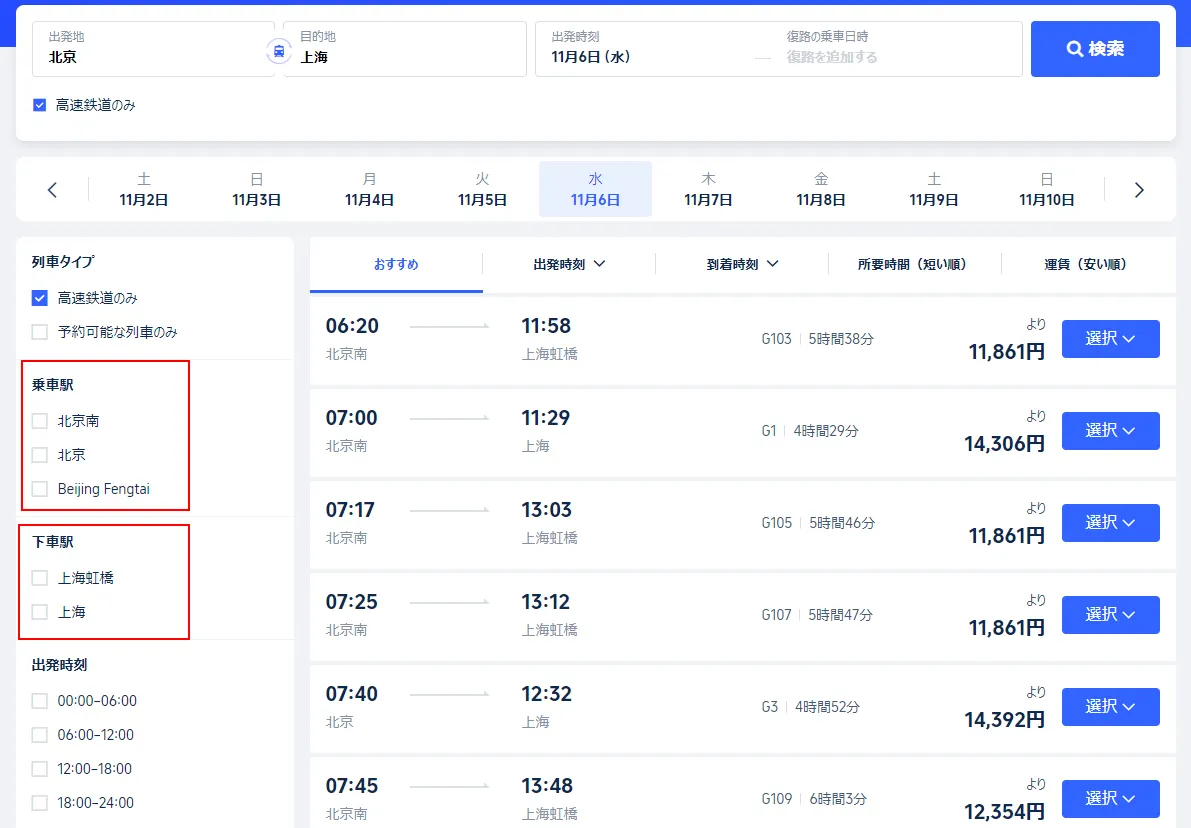Viewport: 1191px width, 828px height.
Task: Click the previous dates left arrow
Action: click(53, 190)
